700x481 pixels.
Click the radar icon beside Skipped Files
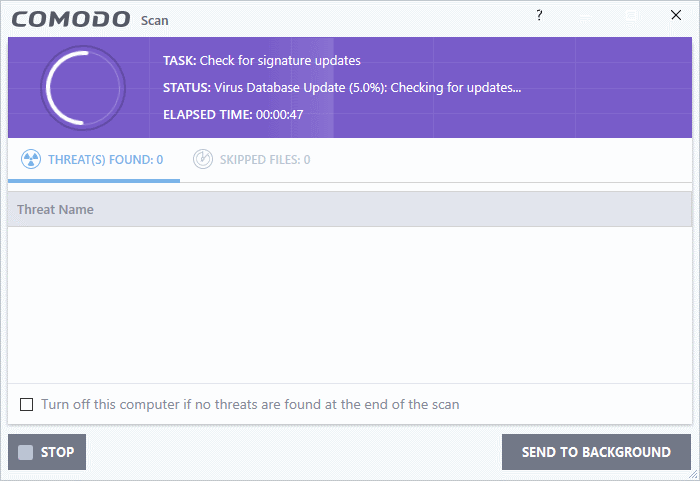(x=203, y=159)
